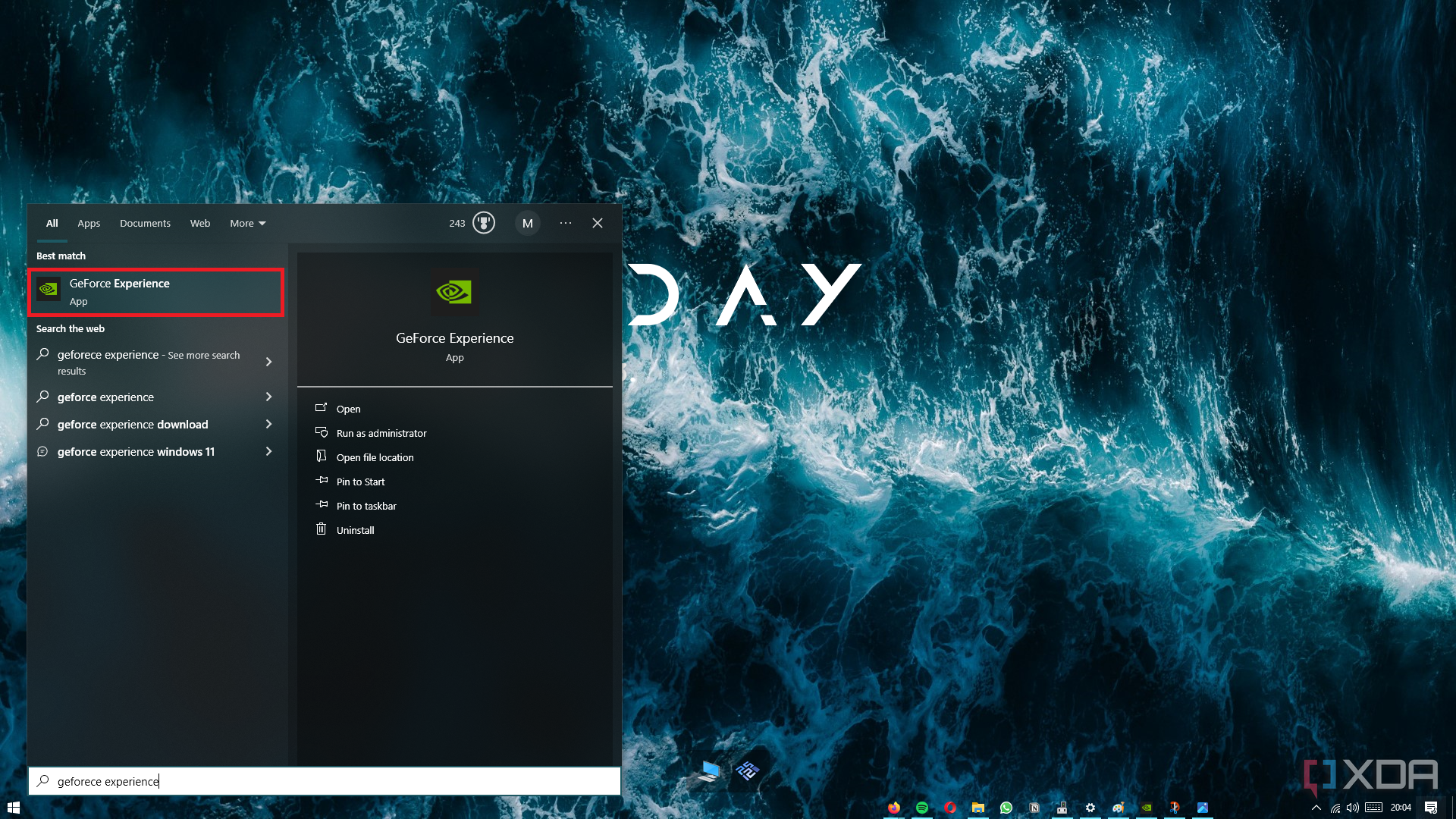1456x819 pixels.
Task: Open Notion from the taskbar
Action: (1034, 808)
